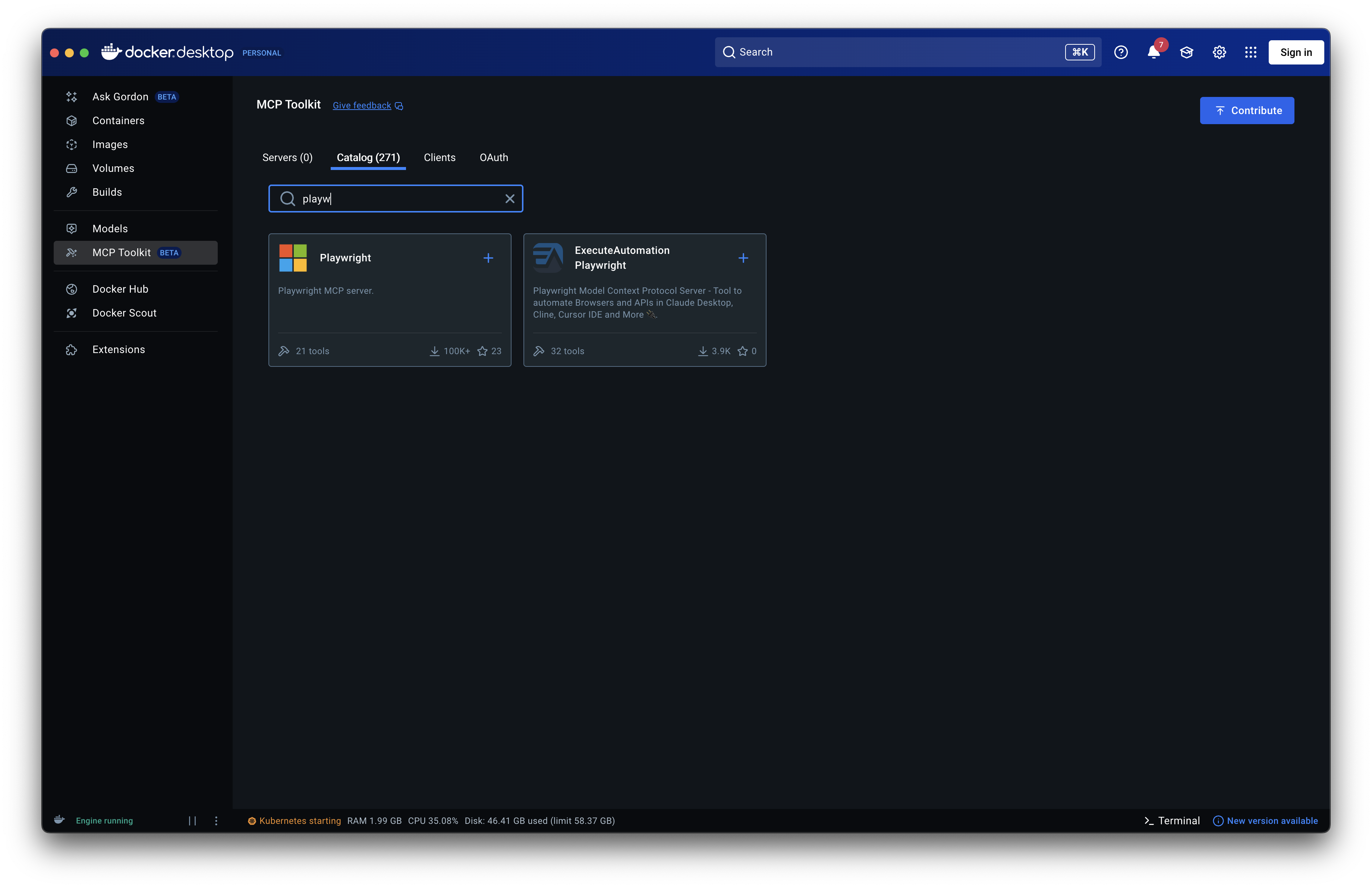Open the Give feedback link
Screen dimensions: 1372x888
(x=363, y=106)
